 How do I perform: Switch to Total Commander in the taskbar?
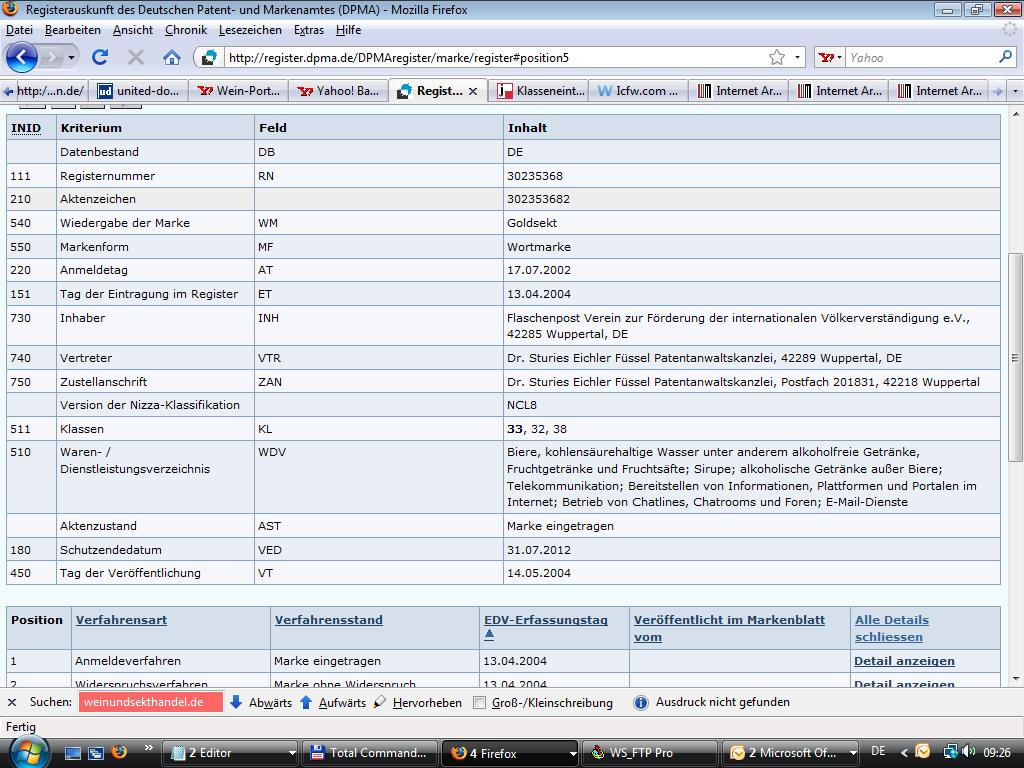pyautogui.click(x=369, y=753)
